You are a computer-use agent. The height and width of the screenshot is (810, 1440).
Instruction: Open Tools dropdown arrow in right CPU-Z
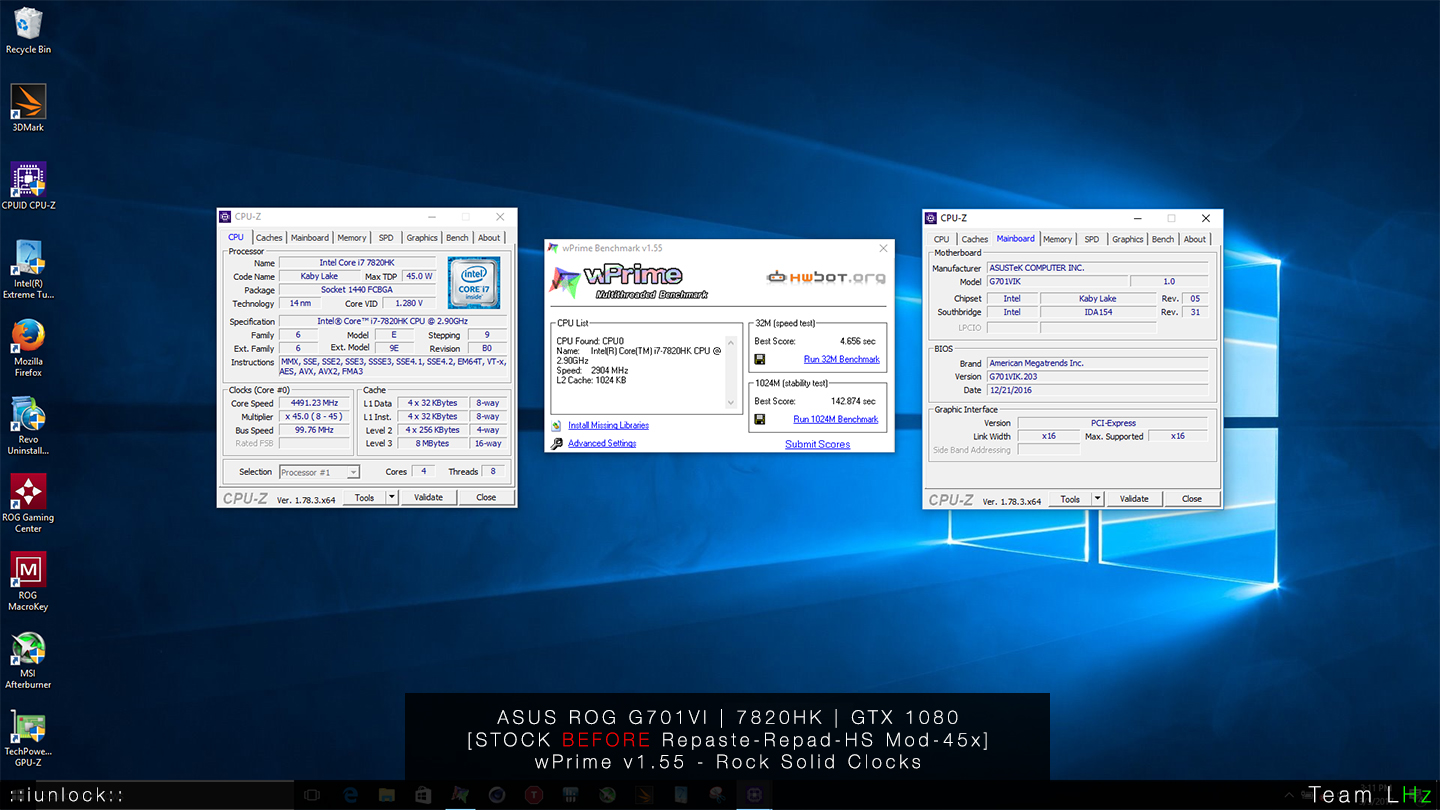tap(1098, 499)
